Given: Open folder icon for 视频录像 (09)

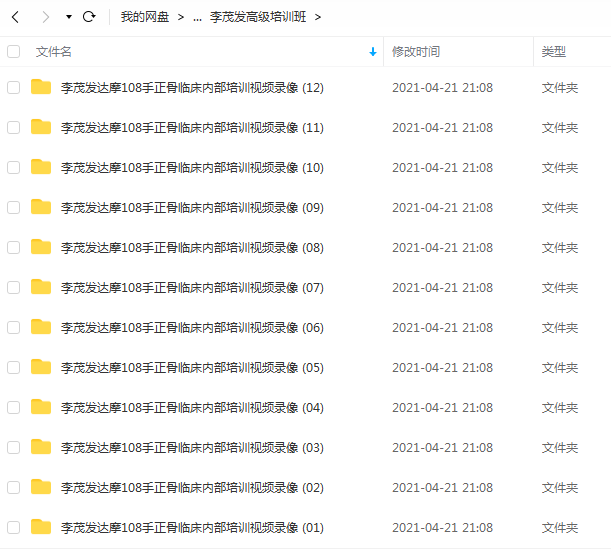Looking at the screenshot, I should click(41, 207).
